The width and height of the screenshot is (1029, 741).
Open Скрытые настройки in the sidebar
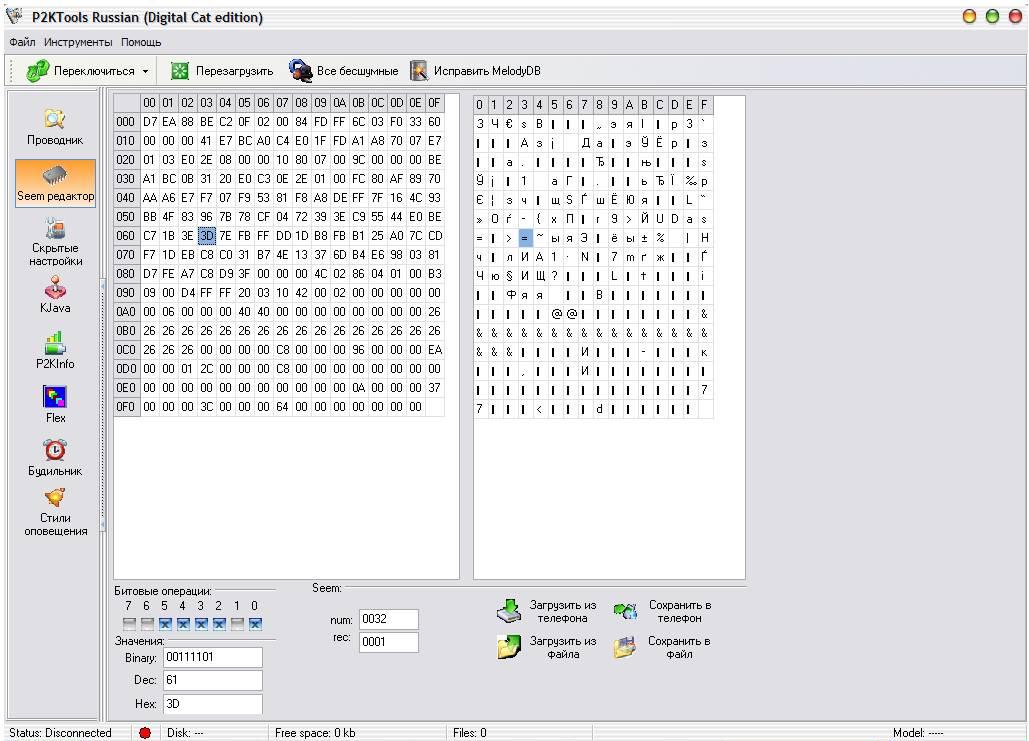[55, 243]
